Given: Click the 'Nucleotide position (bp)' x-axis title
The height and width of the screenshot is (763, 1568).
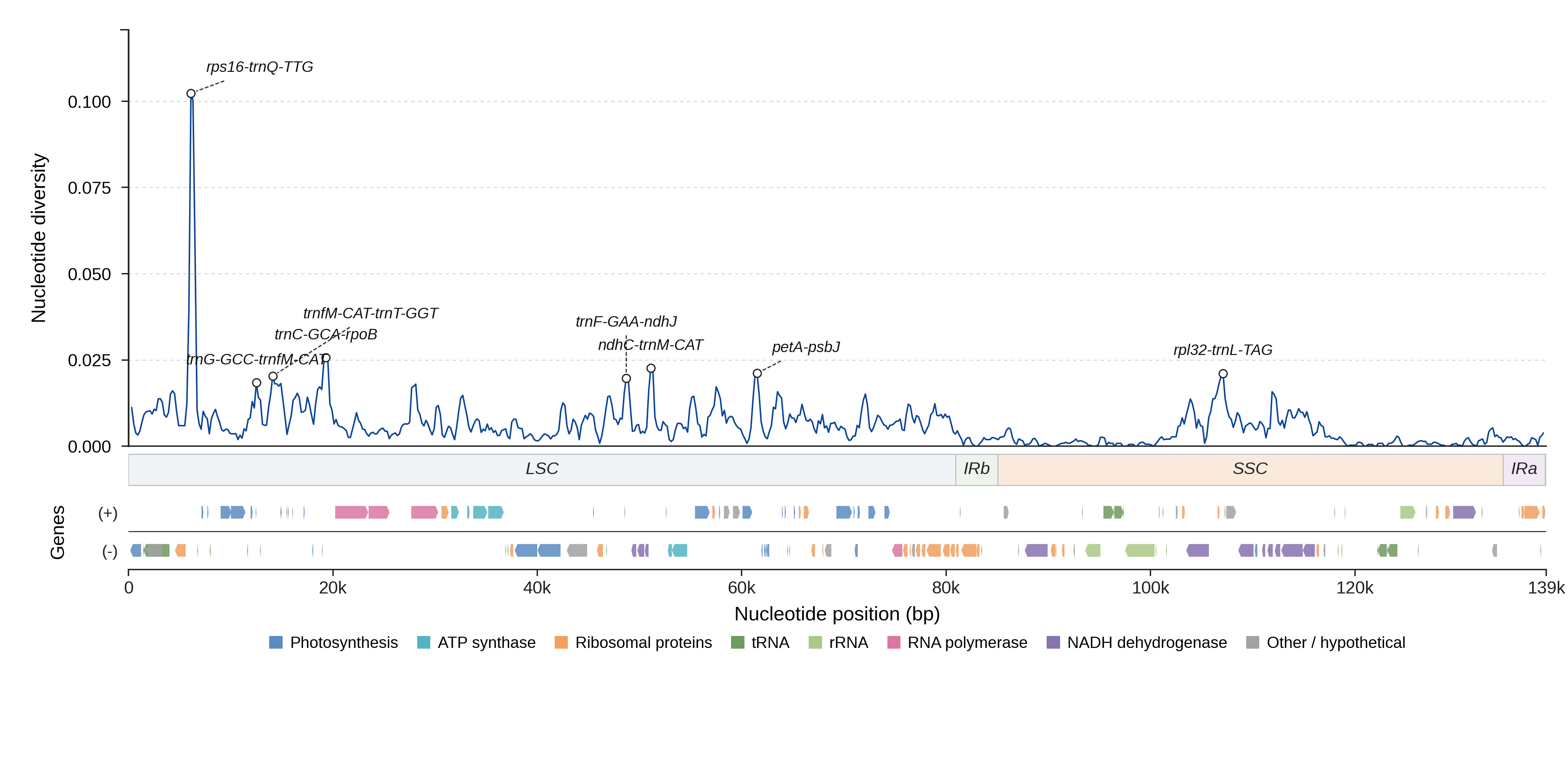Looking at the screenshot, I should point(837,614).
